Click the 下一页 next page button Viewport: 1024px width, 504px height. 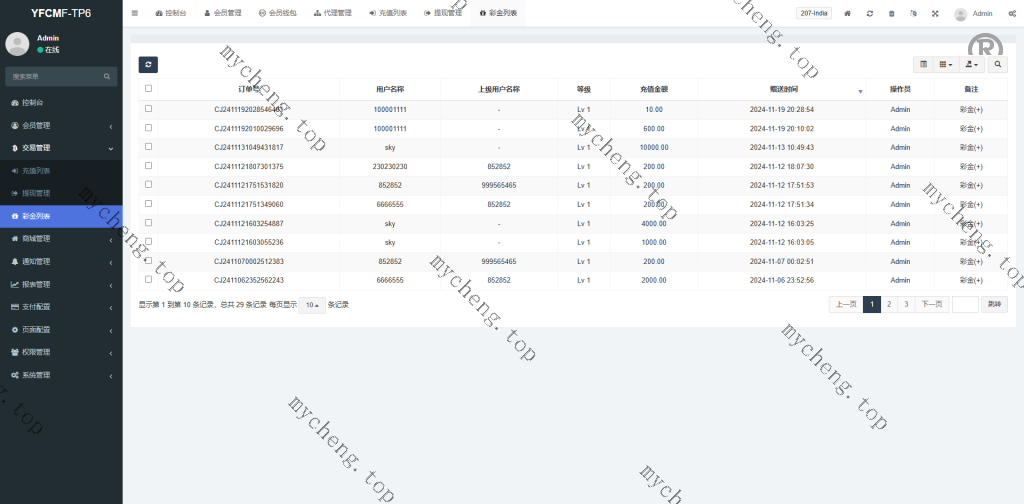931,304
